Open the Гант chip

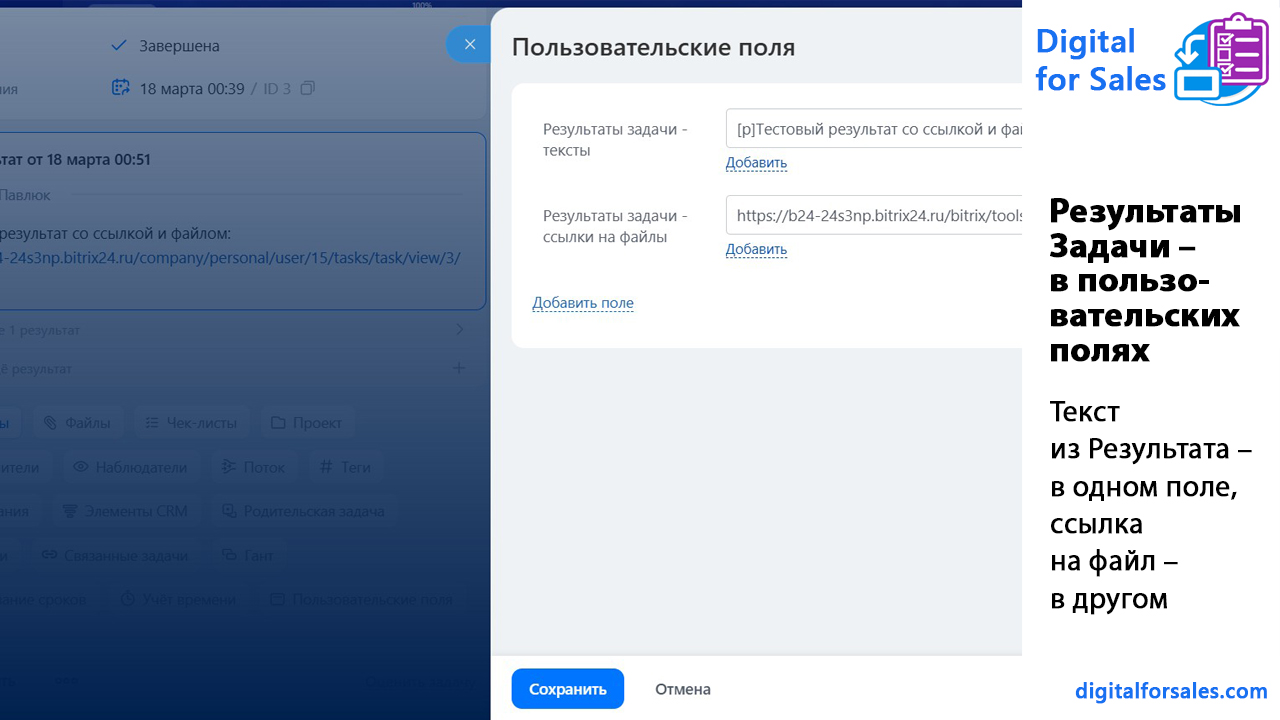[x=246, y=555]
